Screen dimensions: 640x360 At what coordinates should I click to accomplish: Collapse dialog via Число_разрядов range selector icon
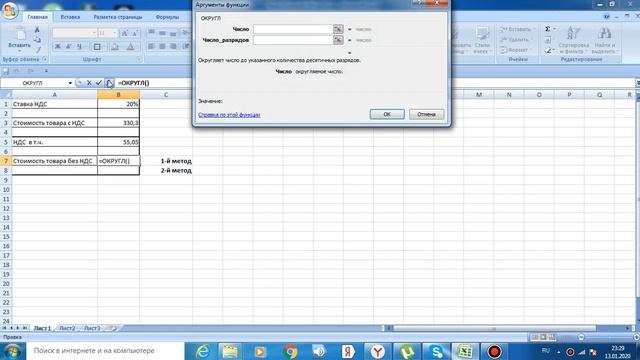(338, 40)
